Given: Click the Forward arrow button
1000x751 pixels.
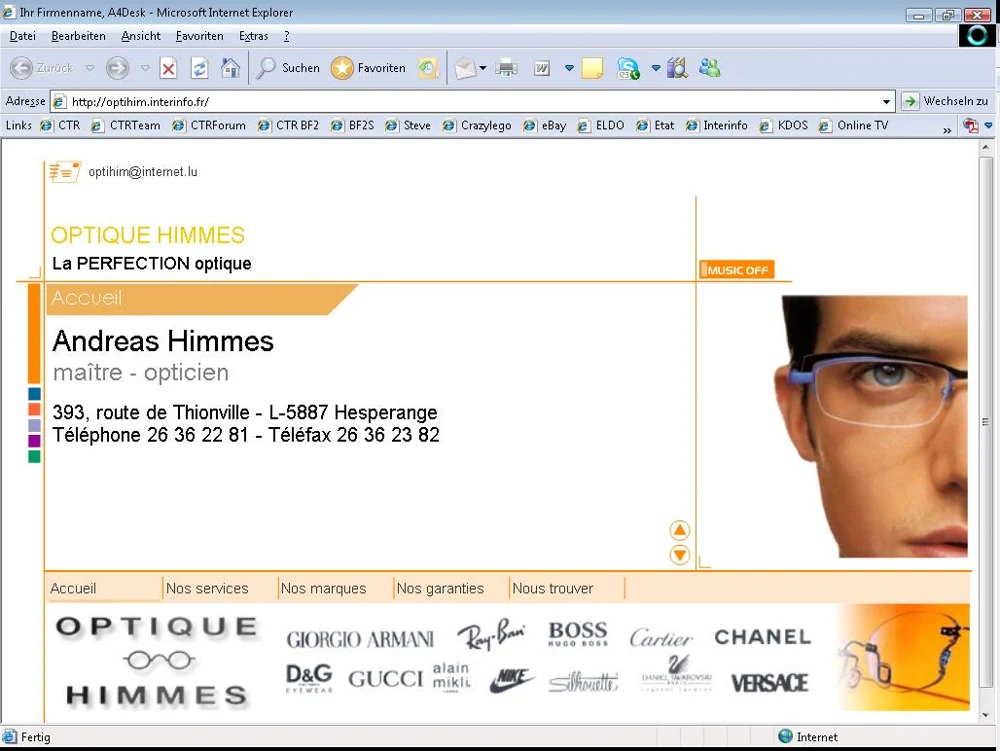Looking at the screenshot, I should click(x=117, y=68).
